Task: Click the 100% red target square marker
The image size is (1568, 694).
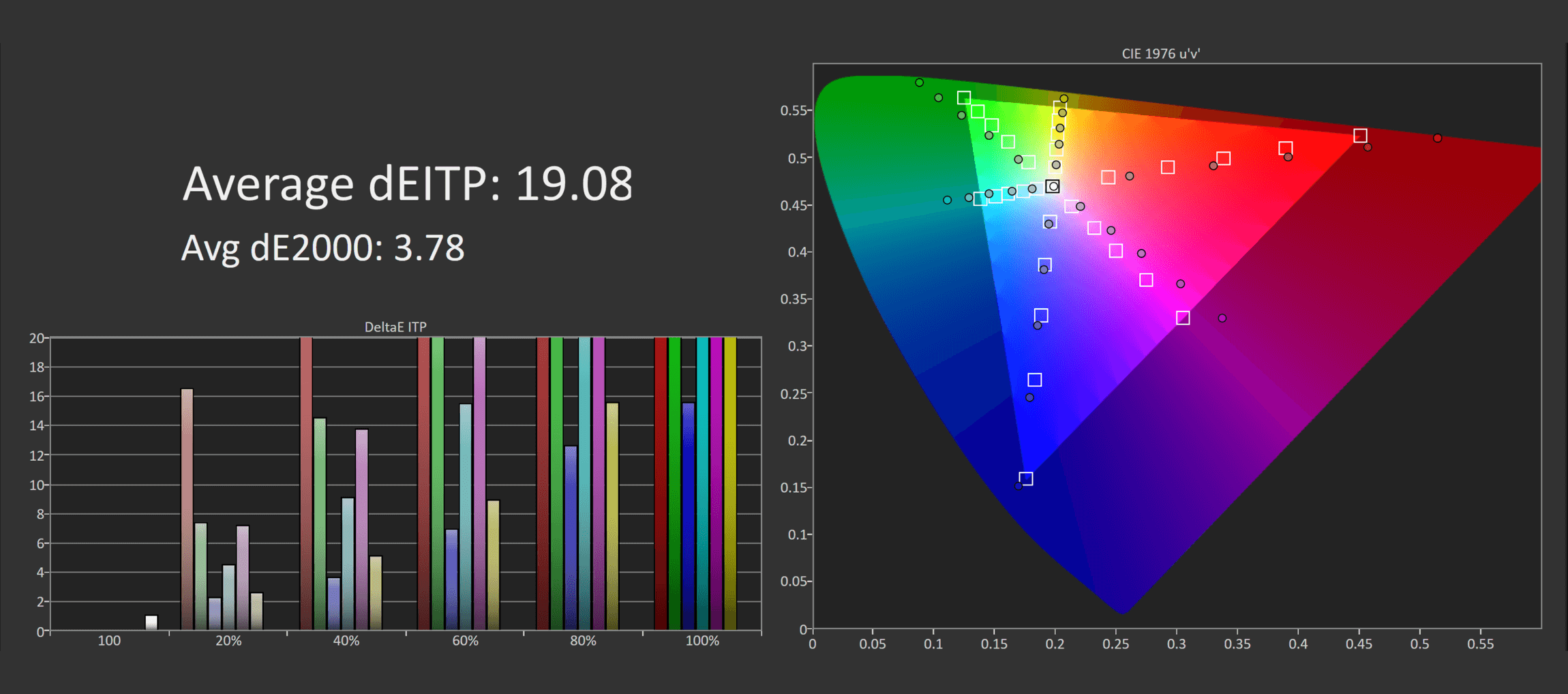Action: click(1360, 136)
